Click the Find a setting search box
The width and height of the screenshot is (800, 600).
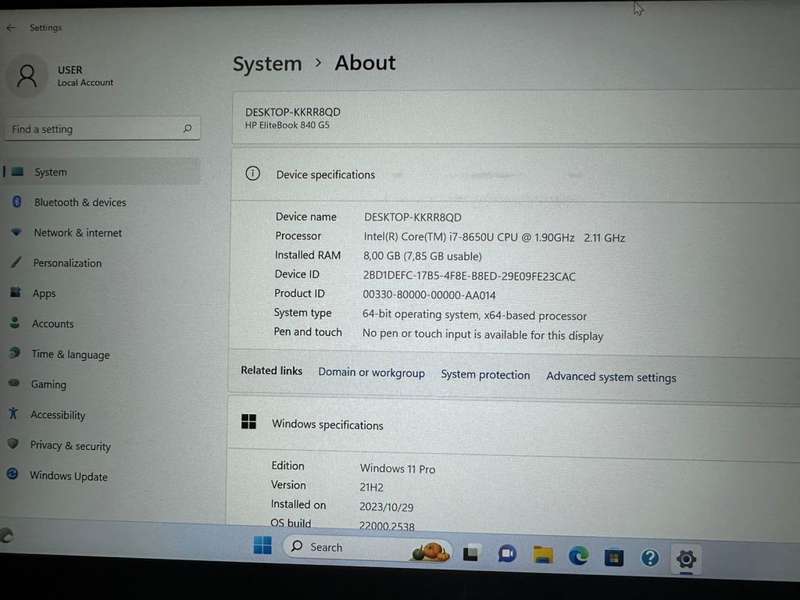[102, 129]
